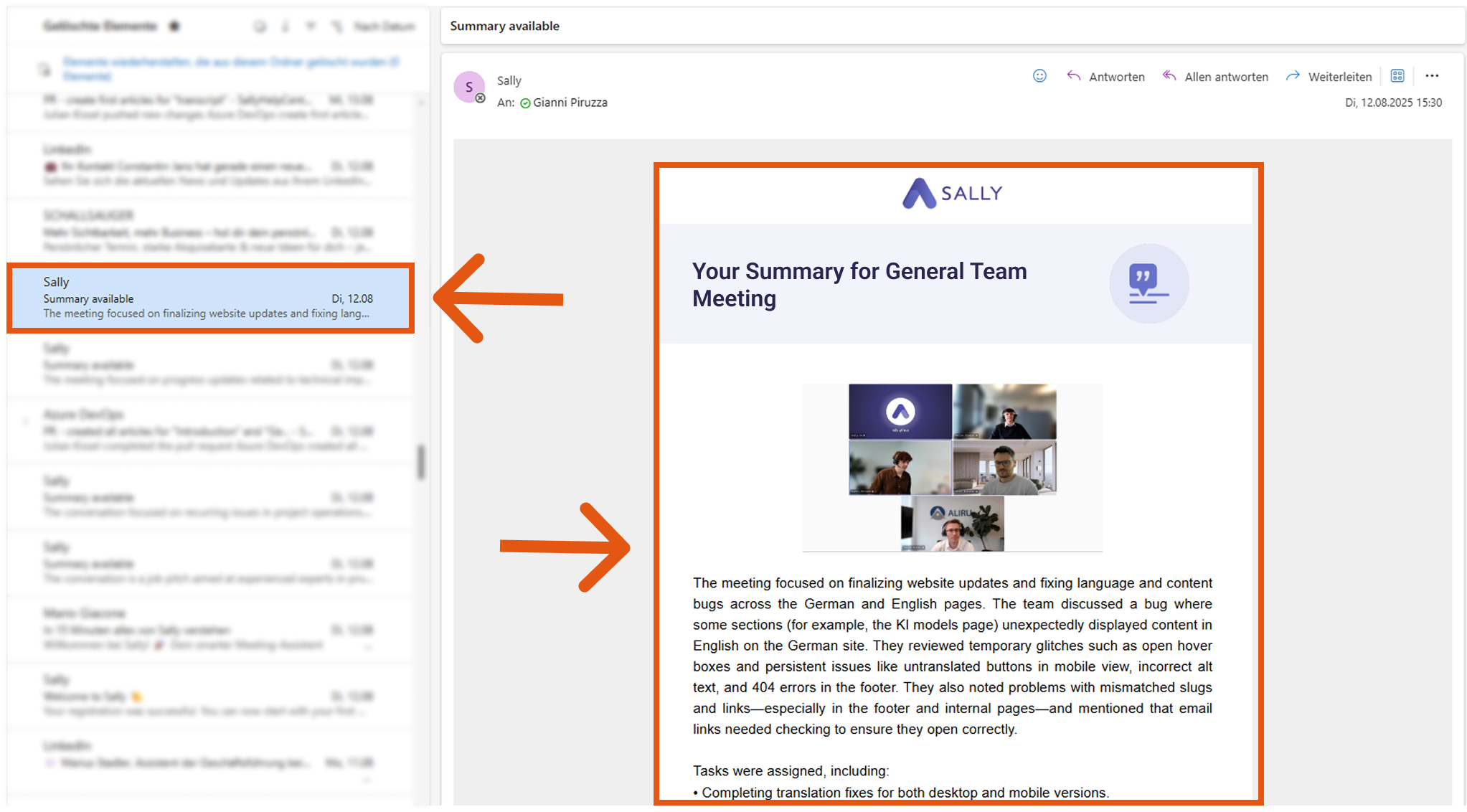
Task: Click the filter funnel icon in list header
Action: click(311, 26)
